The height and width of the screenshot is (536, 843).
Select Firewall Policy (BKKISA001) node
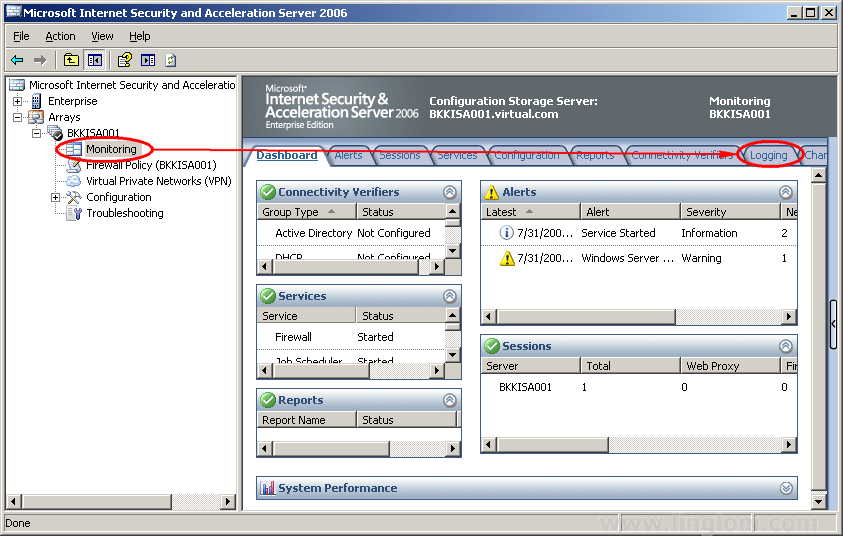pyautogui.click(x=151, y=165)
